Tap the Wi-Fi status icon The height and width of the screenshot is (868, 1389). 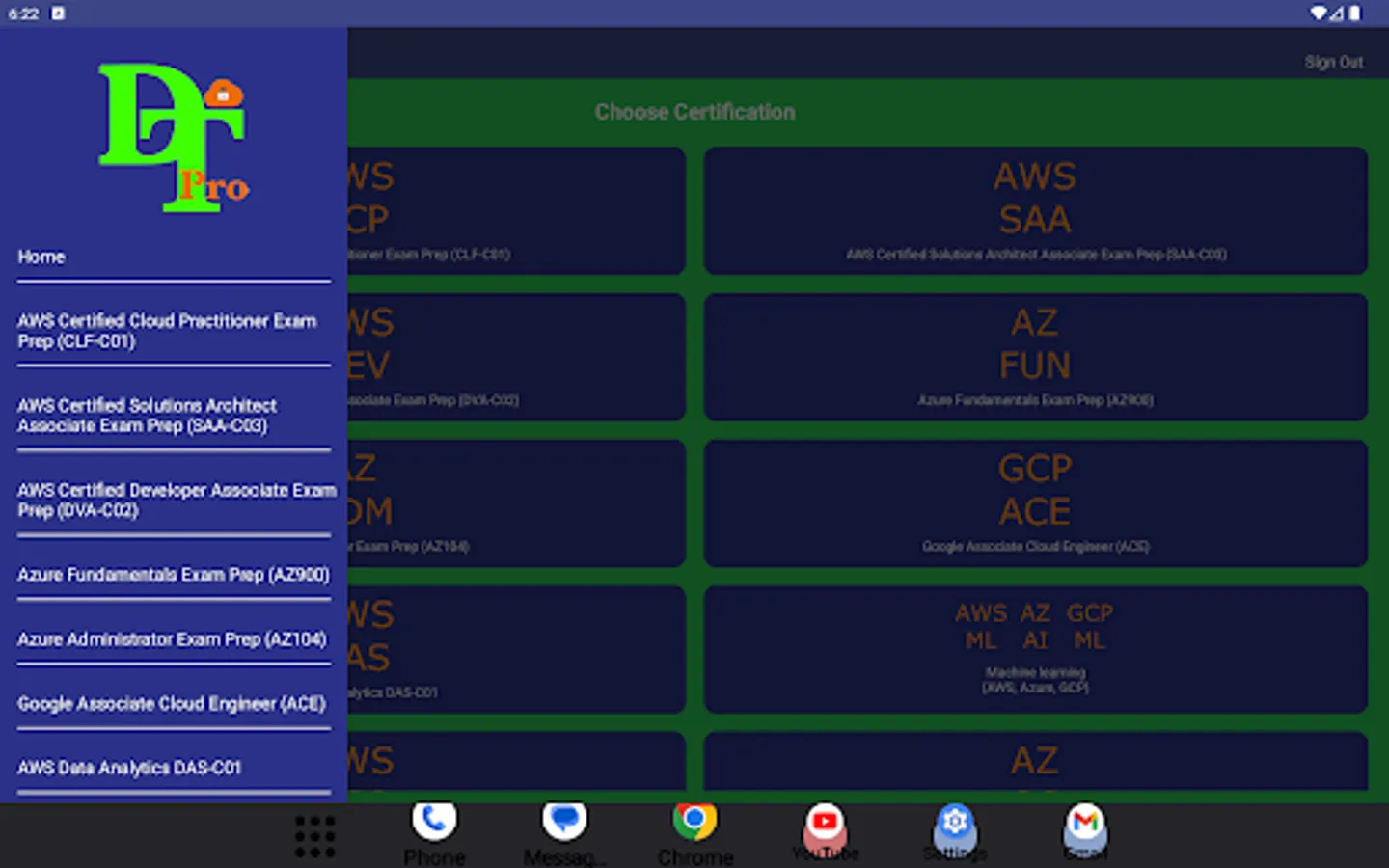pos(1318,14)
